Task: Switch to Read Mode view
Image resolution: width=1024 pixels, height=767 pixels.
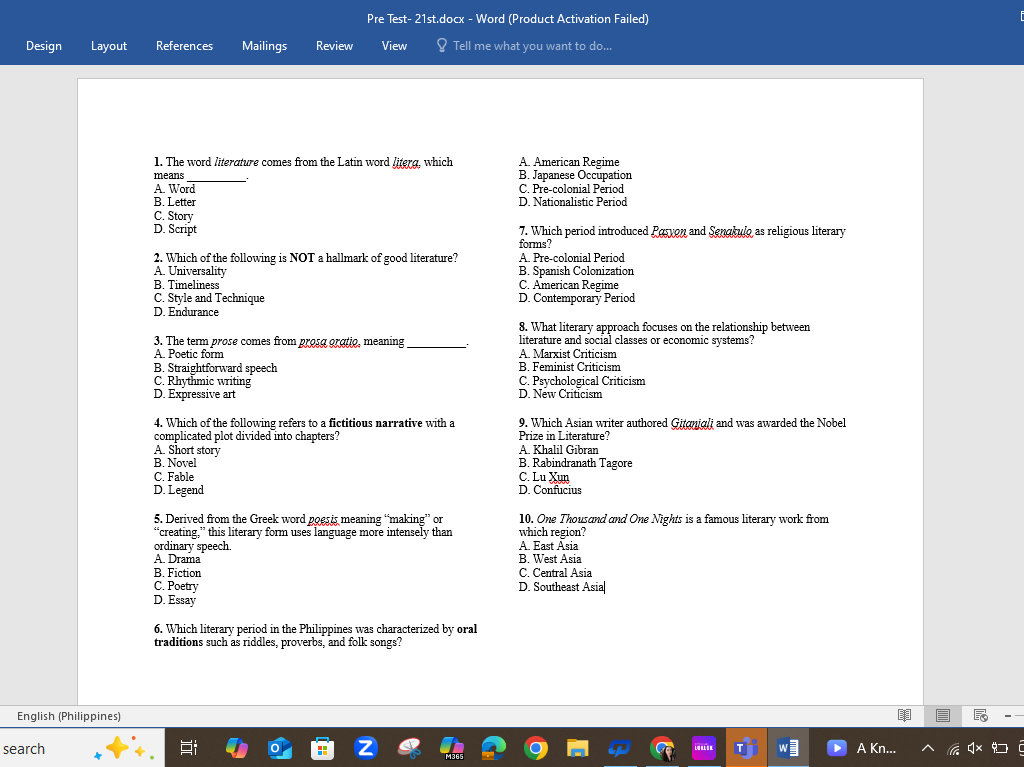Action: [x=904, y=715]
